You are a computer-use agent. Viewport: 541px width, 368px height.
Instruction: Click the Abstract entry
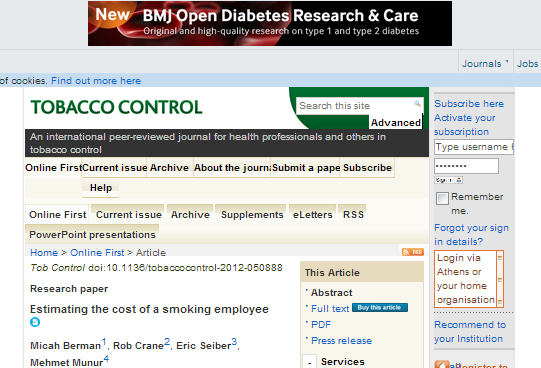332,293
